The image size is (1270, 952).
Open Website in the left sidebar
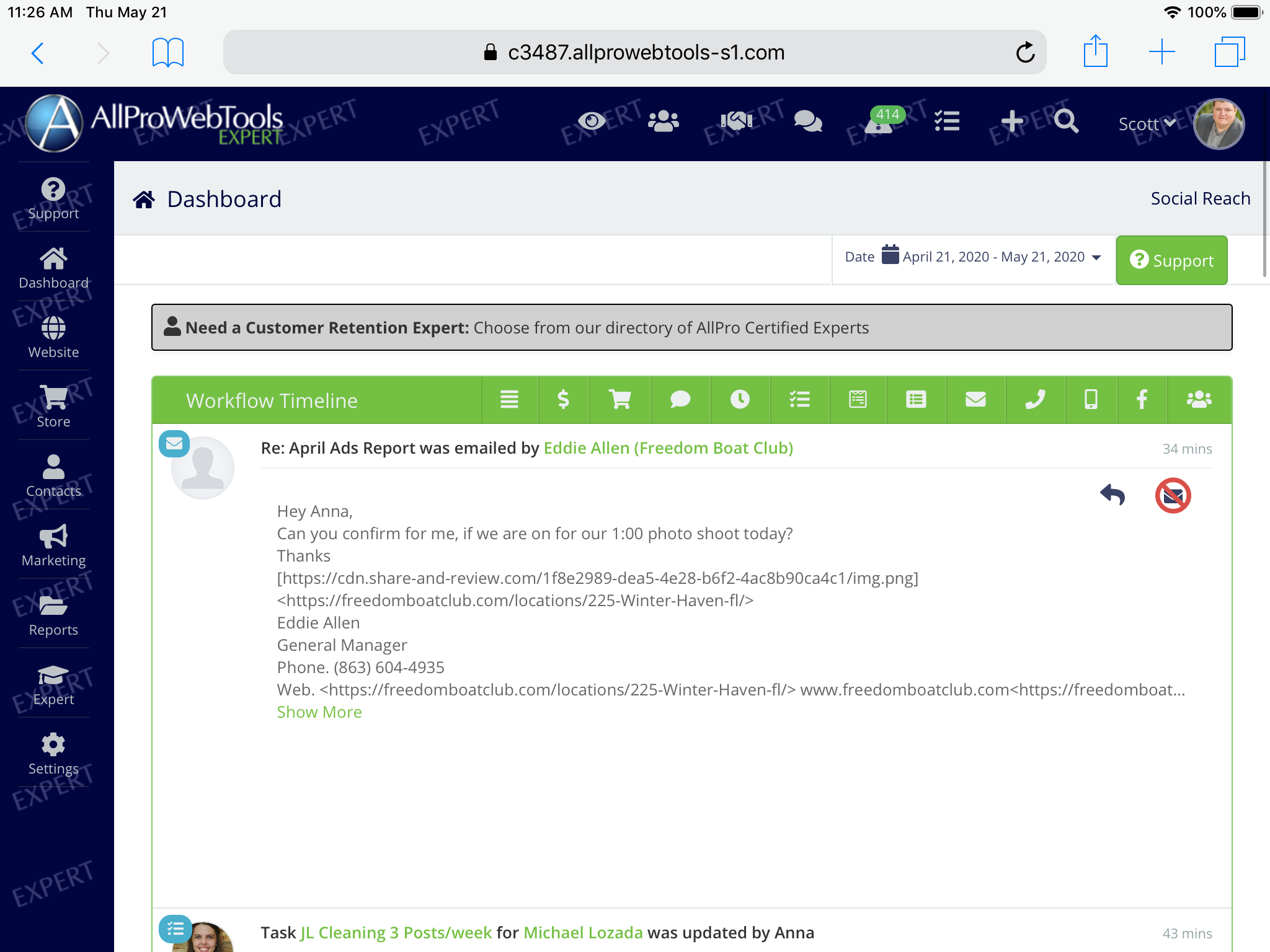(x=53, y=338)
